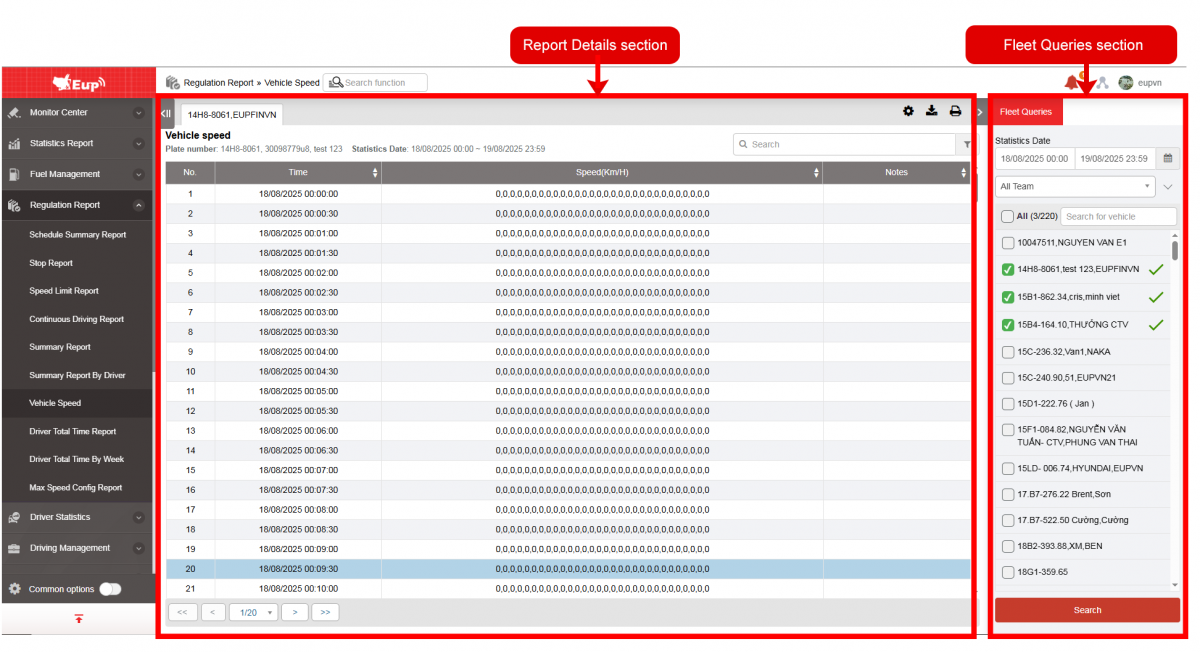The height and width of the screenshot is (652, 1200).
Task: Expand the Driving Management menu chevron
Action: pos(138,548)
